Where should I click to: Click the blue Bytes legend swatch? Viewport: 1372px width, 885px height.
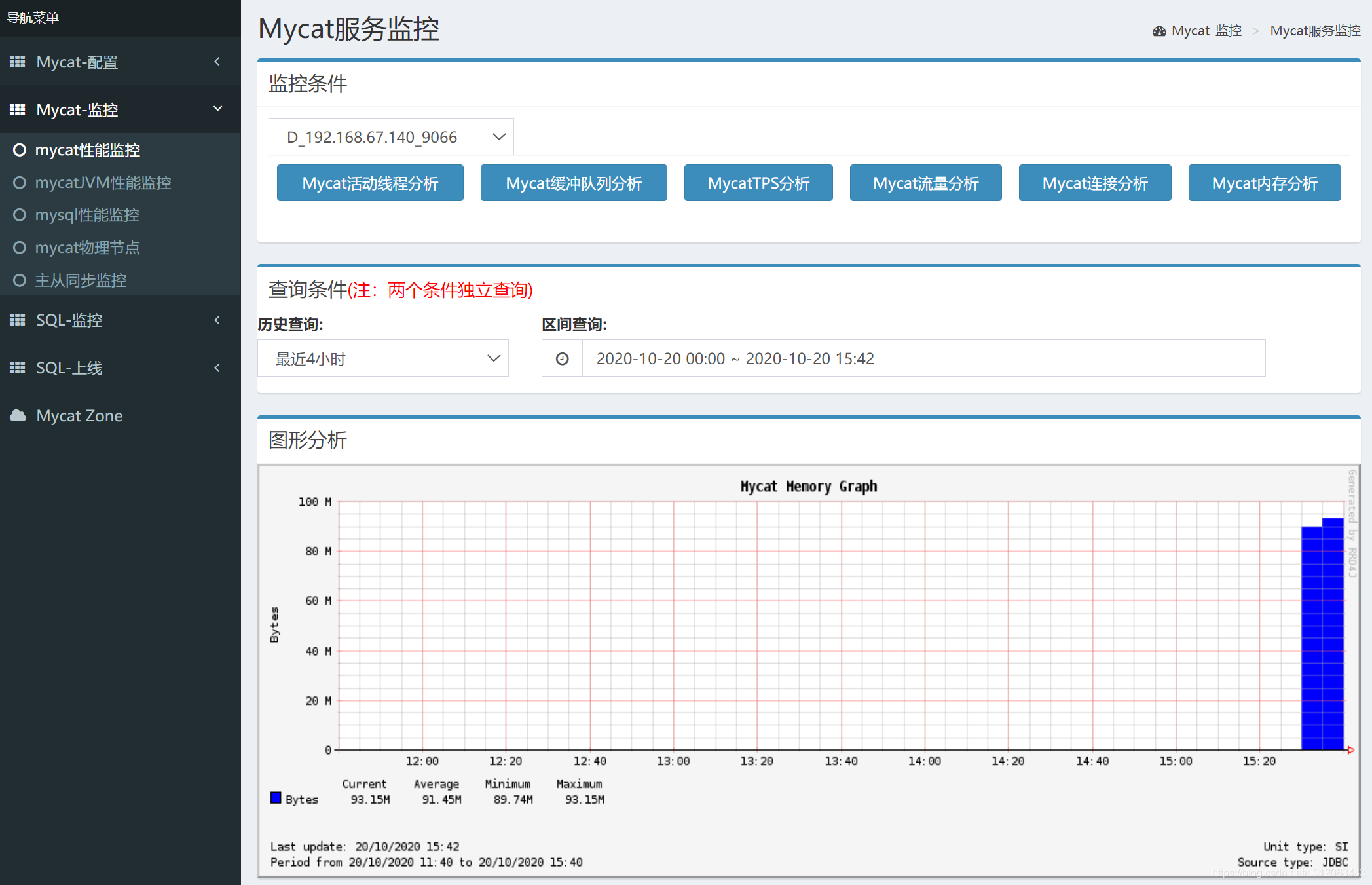coord(276,798)
